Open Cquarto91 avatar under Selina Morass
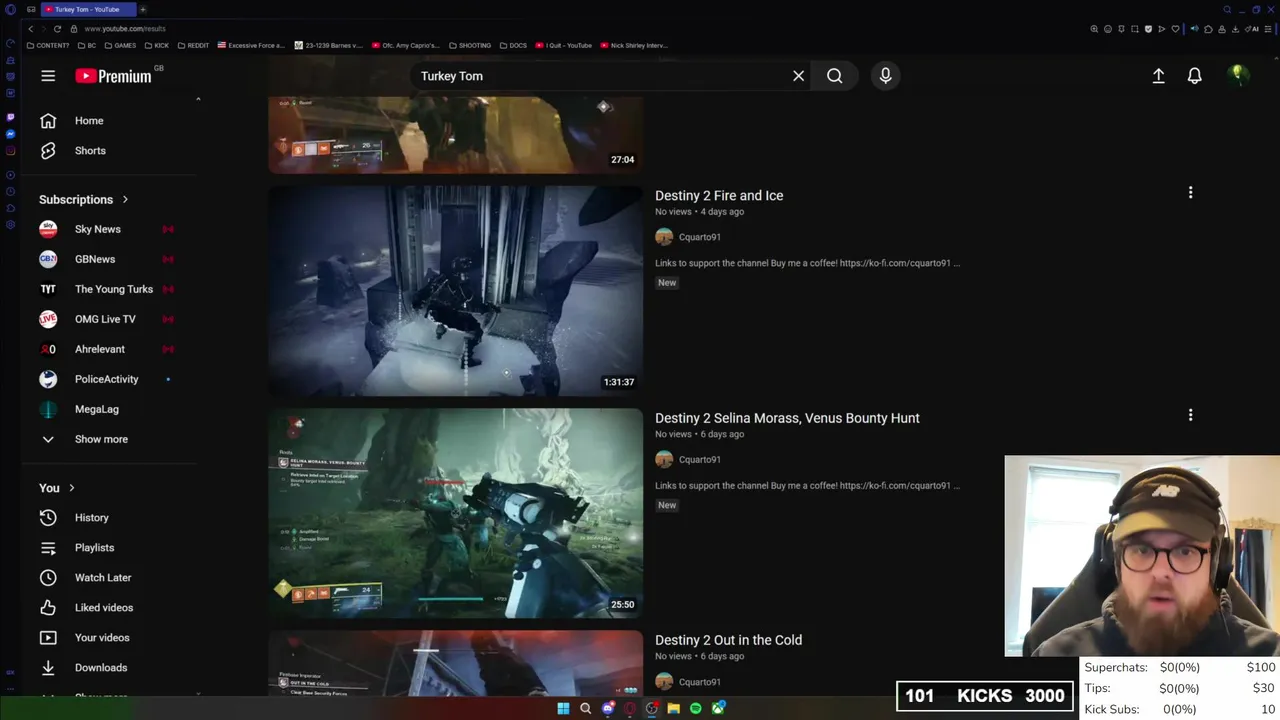 point(664,459)
